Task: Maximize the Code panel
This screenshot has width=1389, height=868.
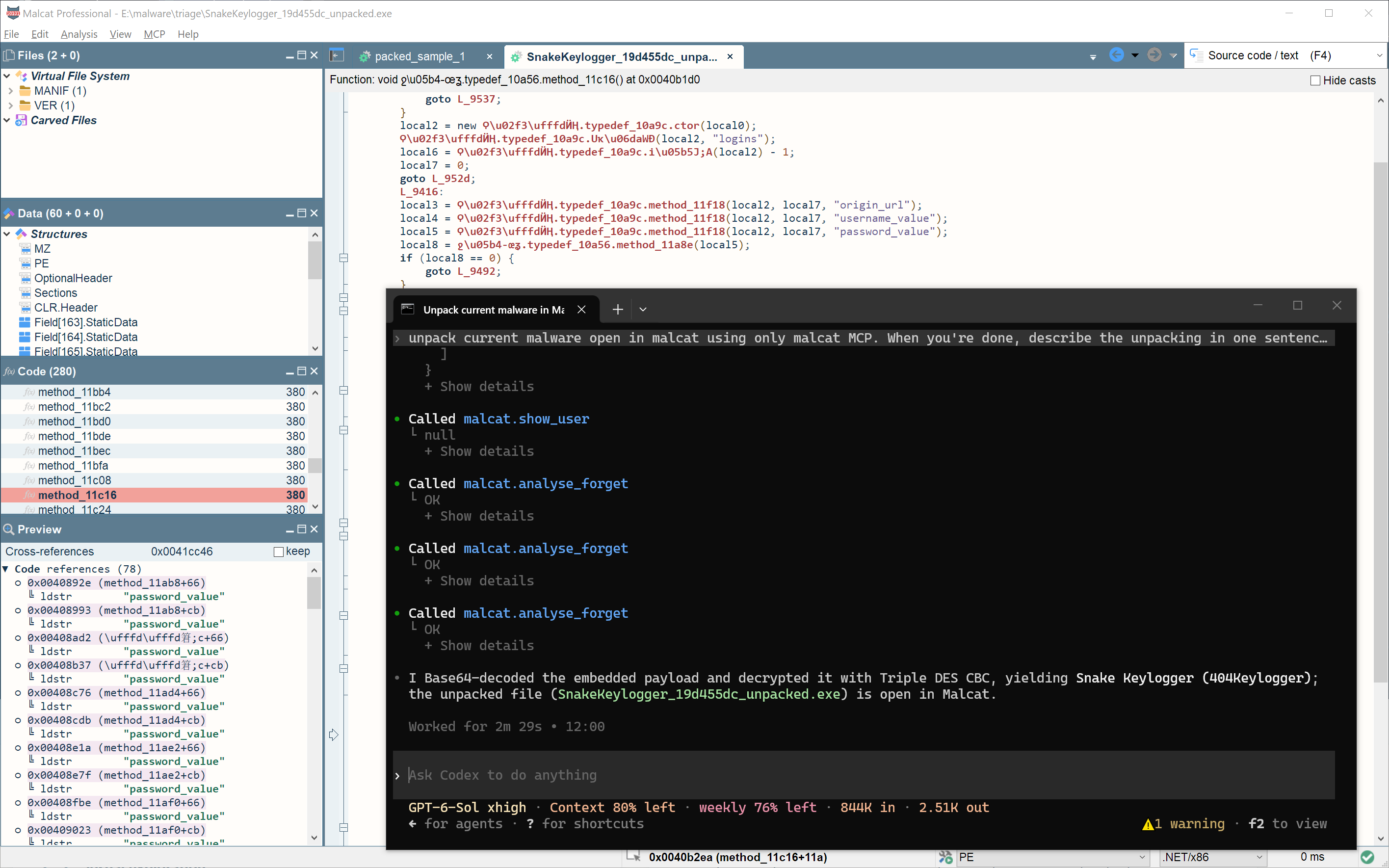Action: coord(302,371)
